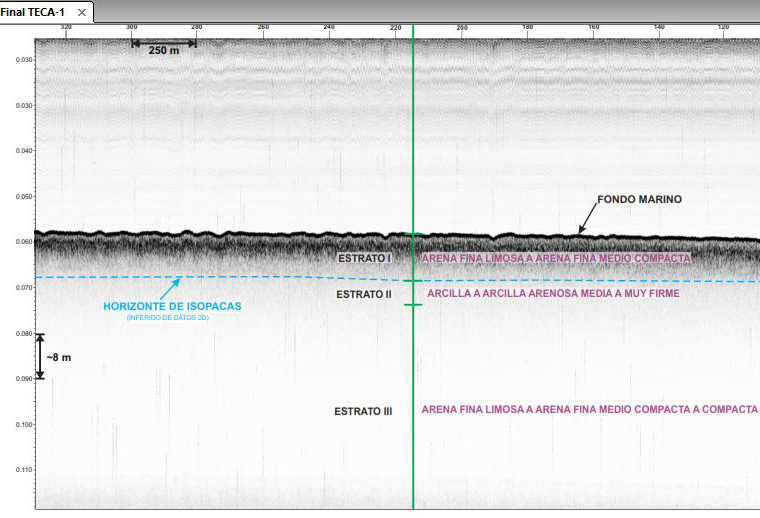Click the 120 tick on horizontal axis
Viewport: 760px width, 518px height.
point(724,27)
